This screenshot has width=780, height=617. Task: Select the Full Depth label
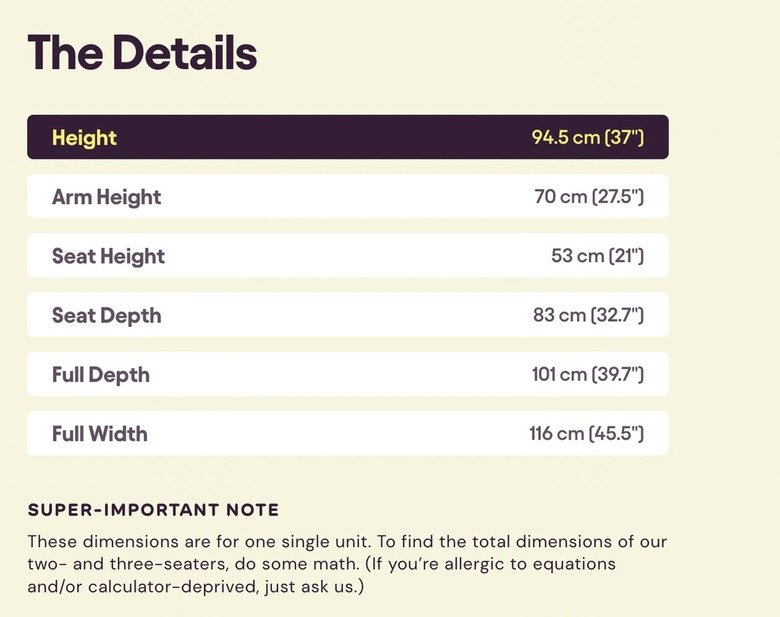point(101,375)
